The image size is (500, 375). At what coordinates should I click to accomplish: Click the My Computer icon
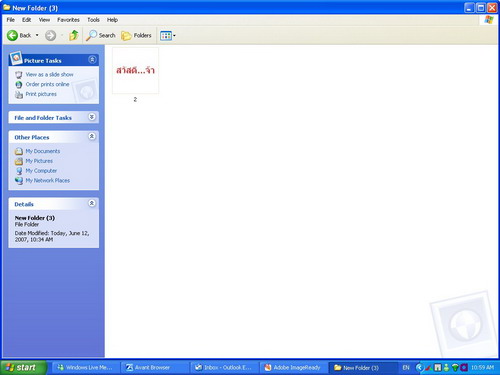(19, 171)
